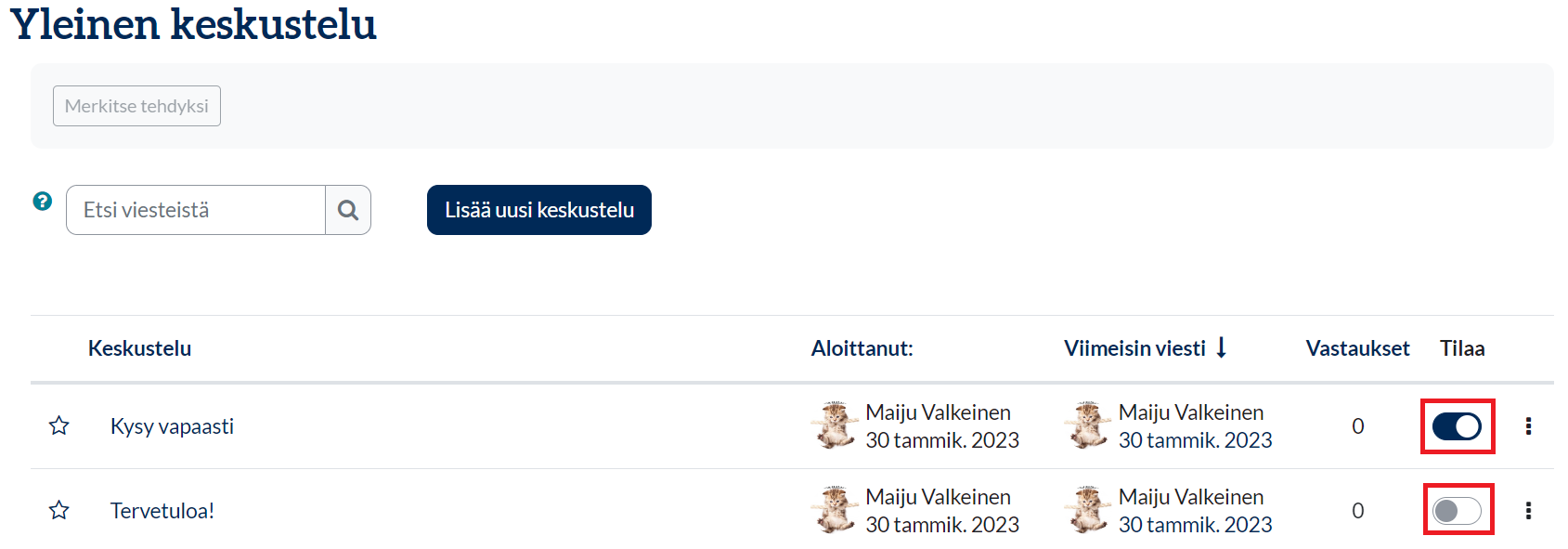Click author avatar in Kysy vapaasti row
This screenshot has width=1568, height=549.
pyautogui.click(x=835, y=425)
